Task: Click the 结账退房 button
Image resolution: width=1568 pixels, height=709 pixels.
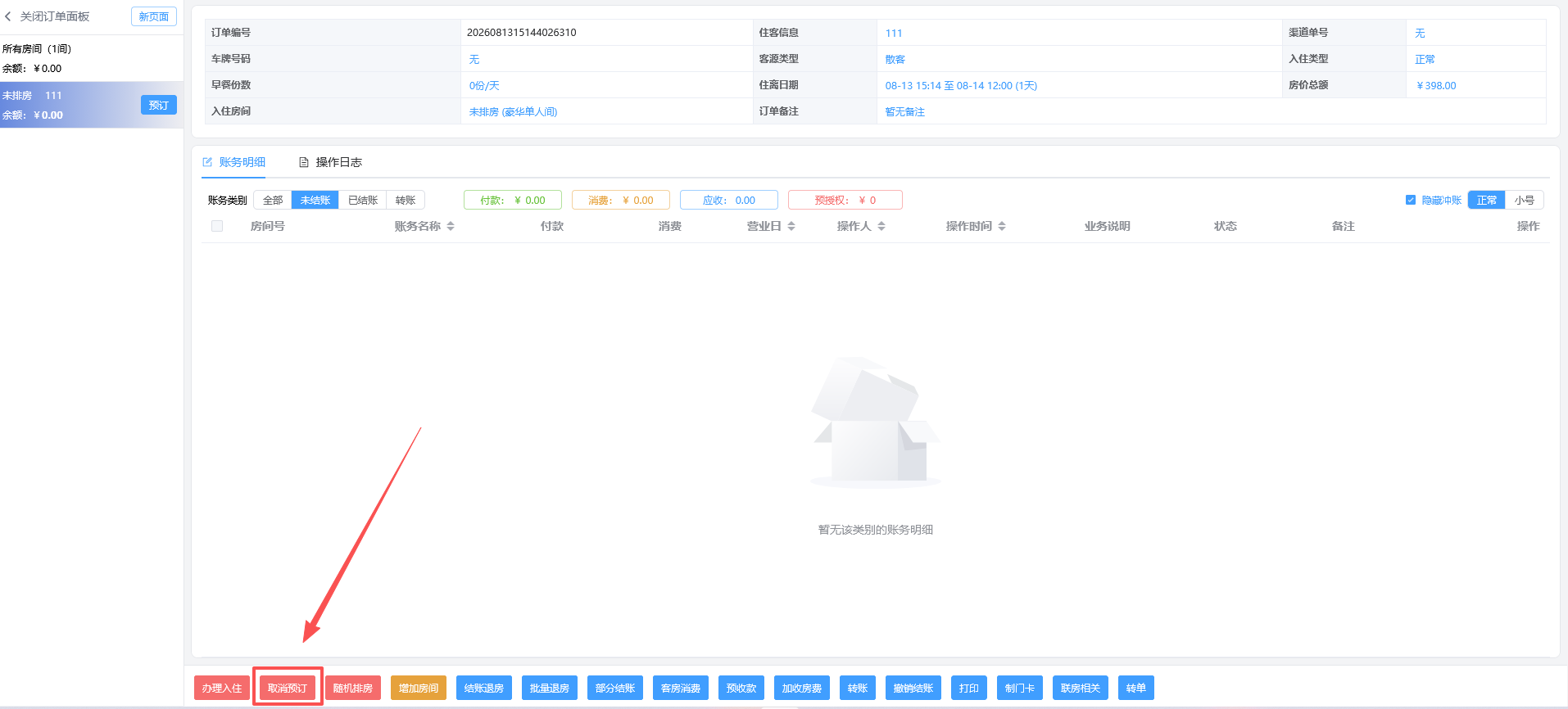Action: [x=484, y=688]
